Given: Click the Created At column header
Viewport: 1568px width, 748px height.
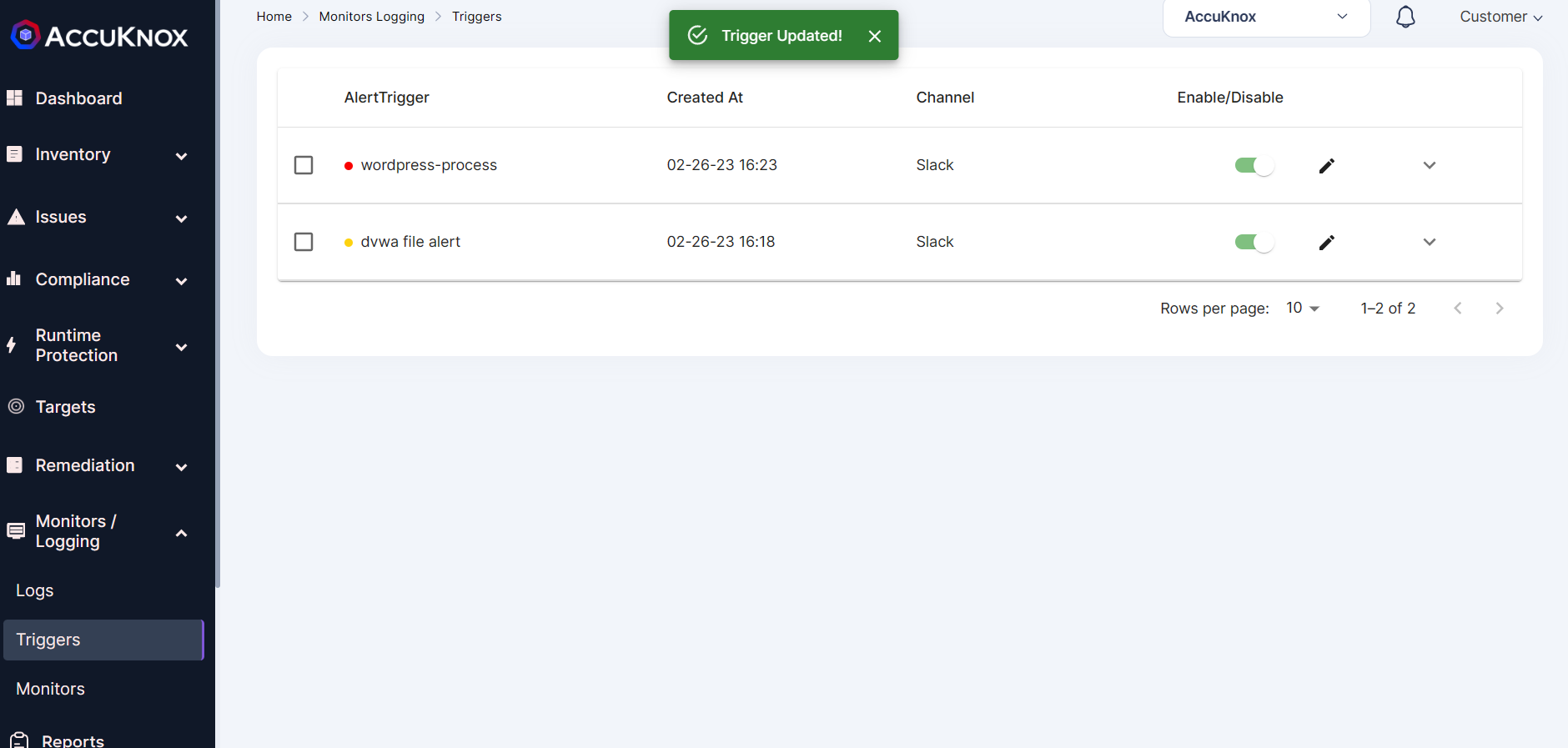Looking at the screenshot, I should pyautogui.click(x=705, y=98).
